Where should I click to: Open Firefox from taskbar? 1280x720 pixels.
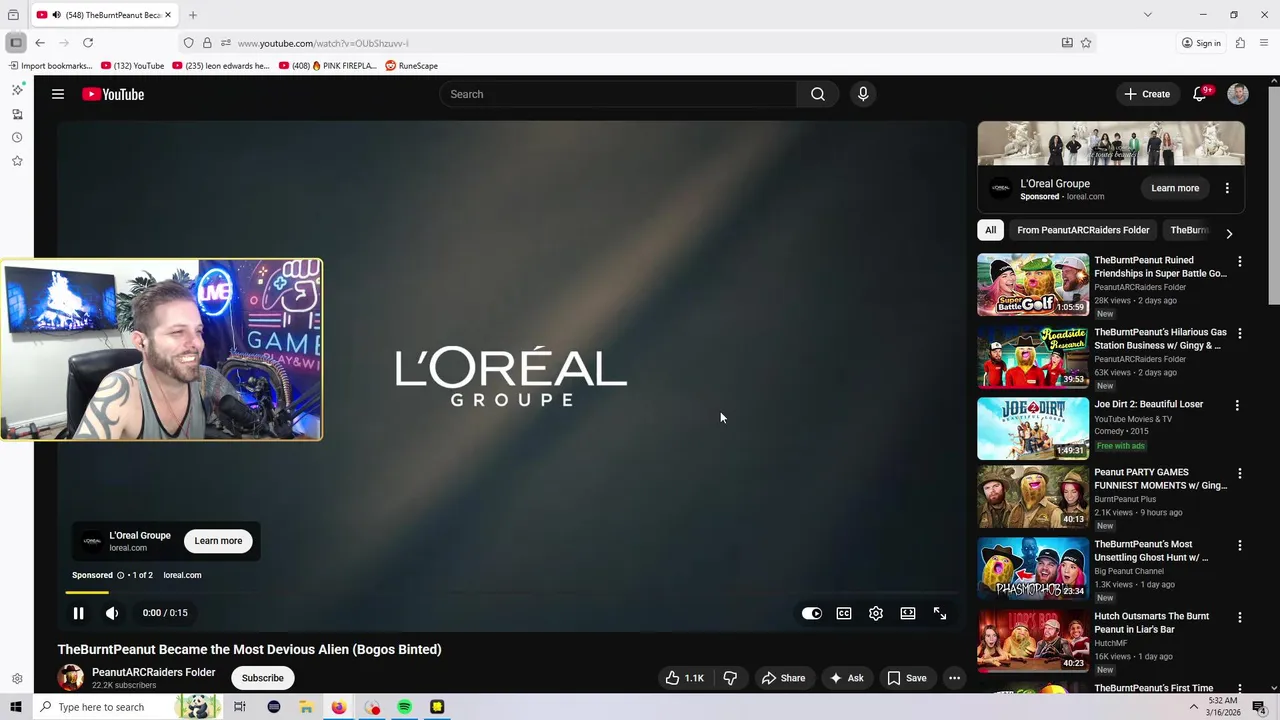pyautogui.click(x=339, y=707)
